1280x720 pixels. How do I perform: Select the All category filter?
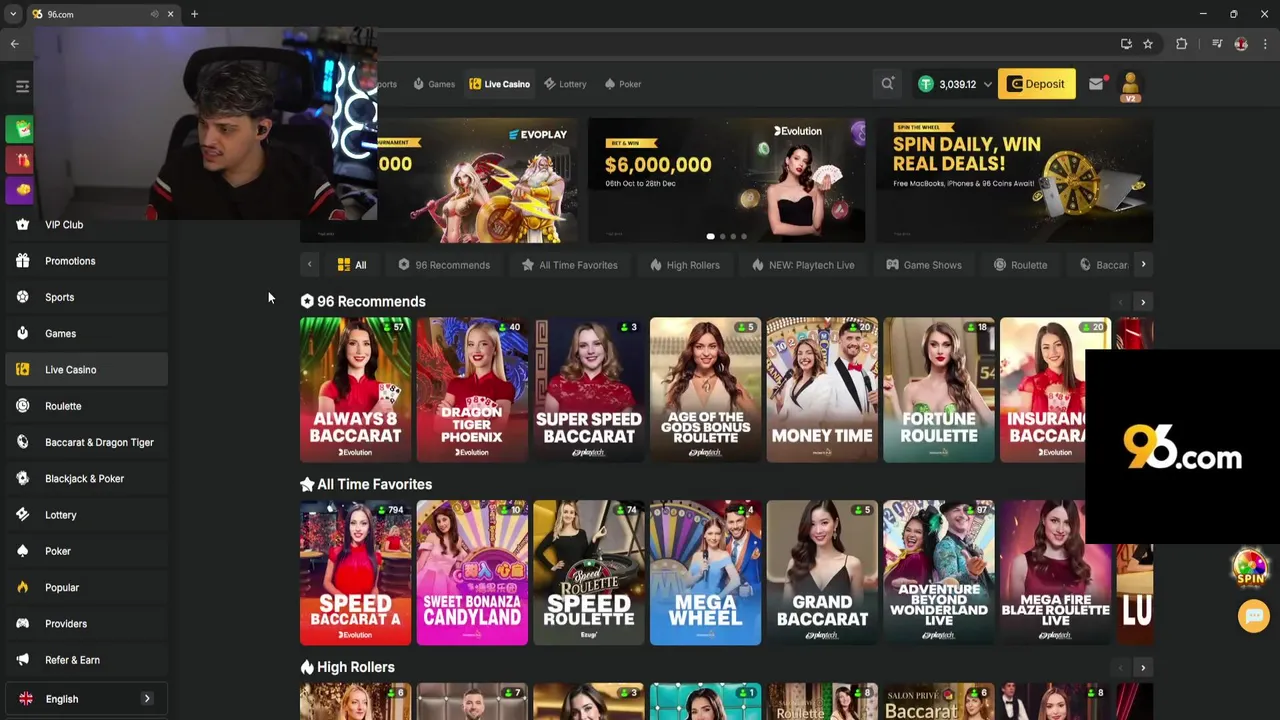point(352,265)
